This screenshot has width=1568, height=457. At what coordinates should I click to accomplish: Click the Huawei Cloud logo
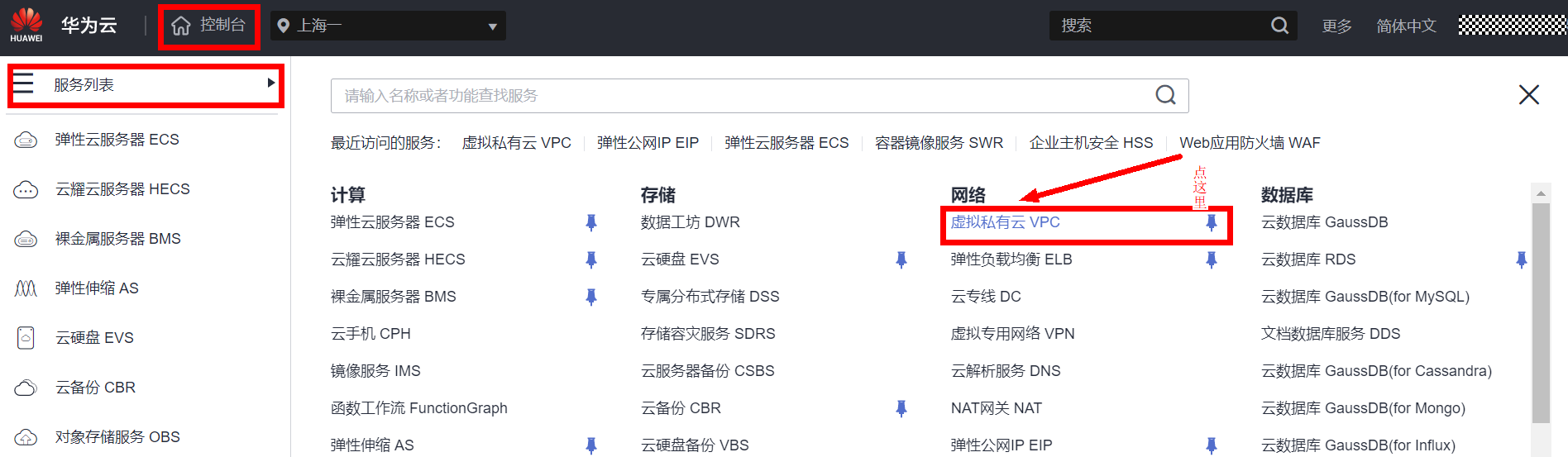point(26,26)
